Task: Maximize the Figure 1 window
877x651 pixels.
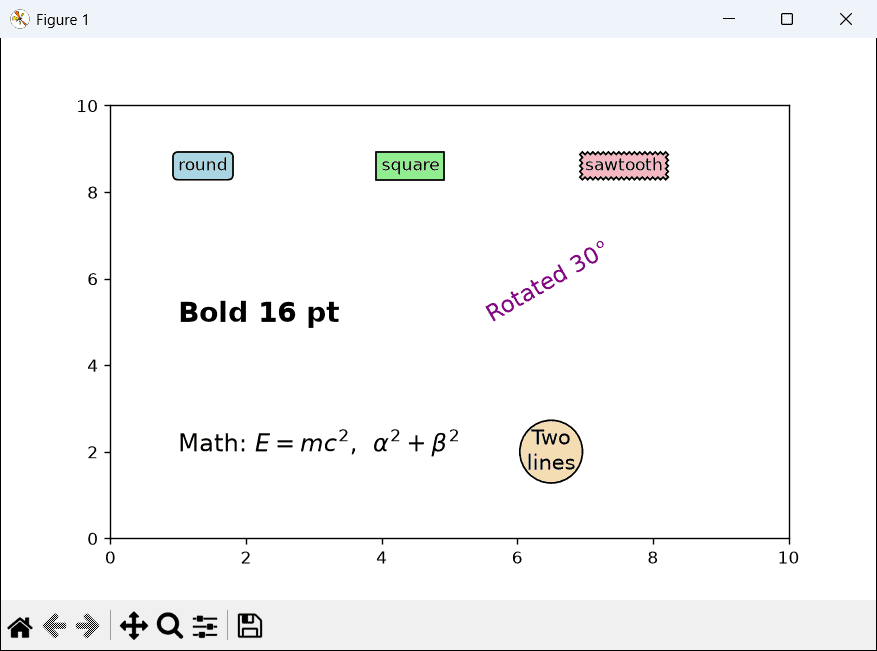Action: 787,19
